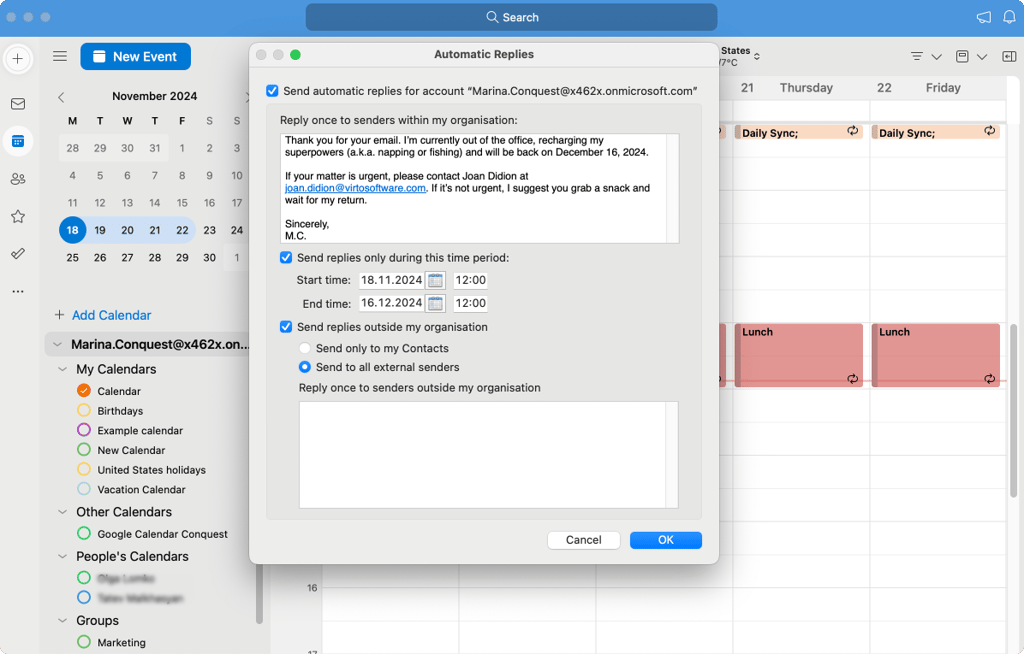
Task: Collapse the Other Calendars group
Action: 63,512
